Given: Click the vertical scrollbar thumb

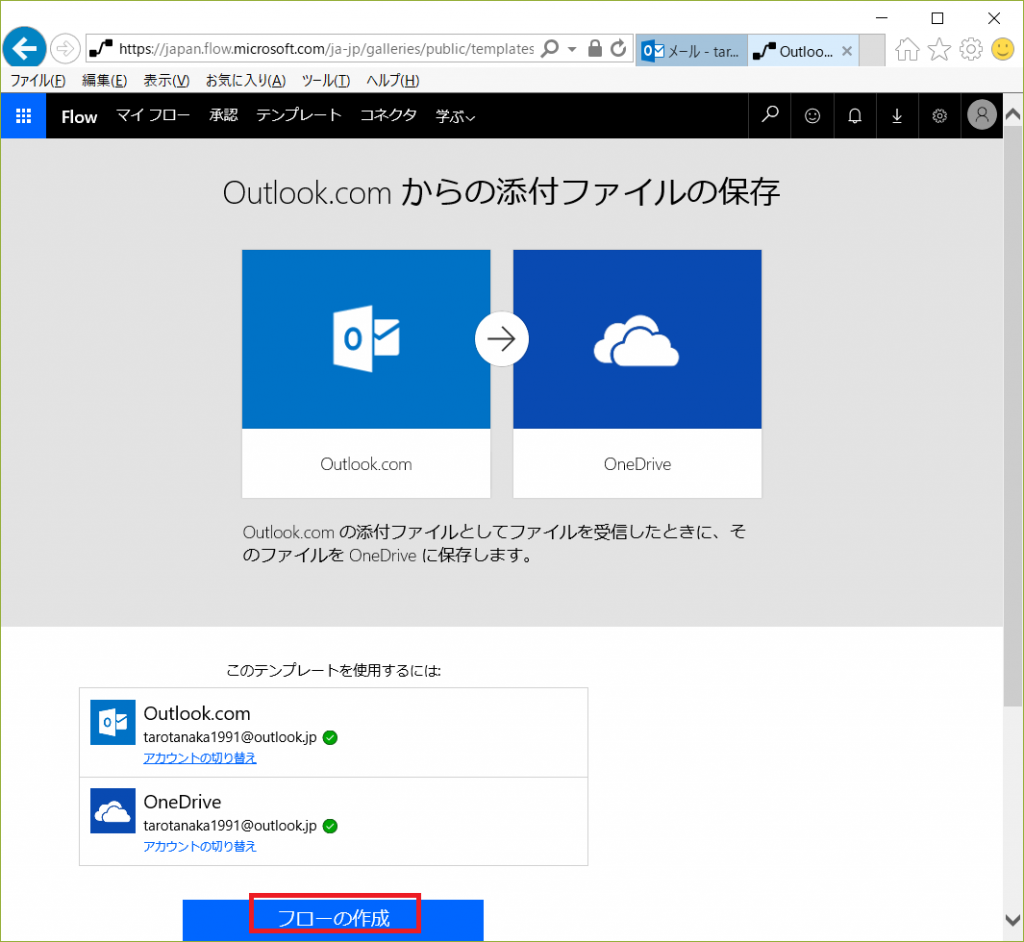Looking at the screenshot, I should pyautogui.click(x=1013, y=416).
